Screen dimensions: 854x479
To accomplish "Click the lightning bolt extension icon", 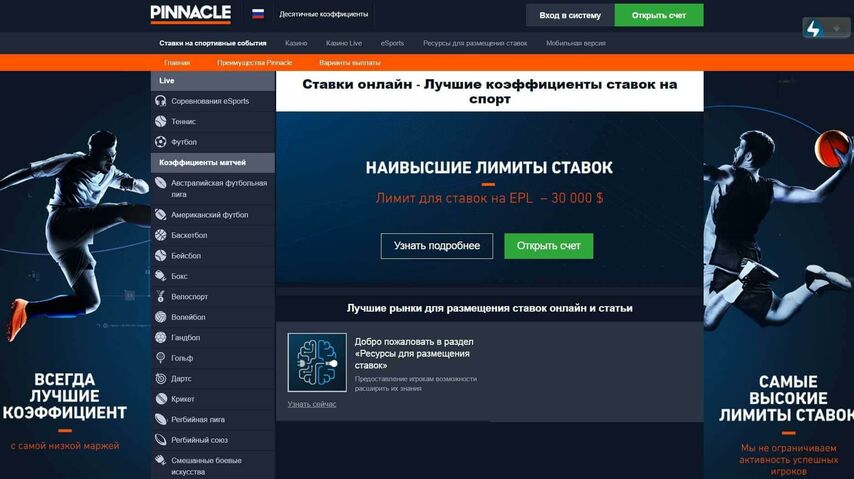I will pos(814,28).
